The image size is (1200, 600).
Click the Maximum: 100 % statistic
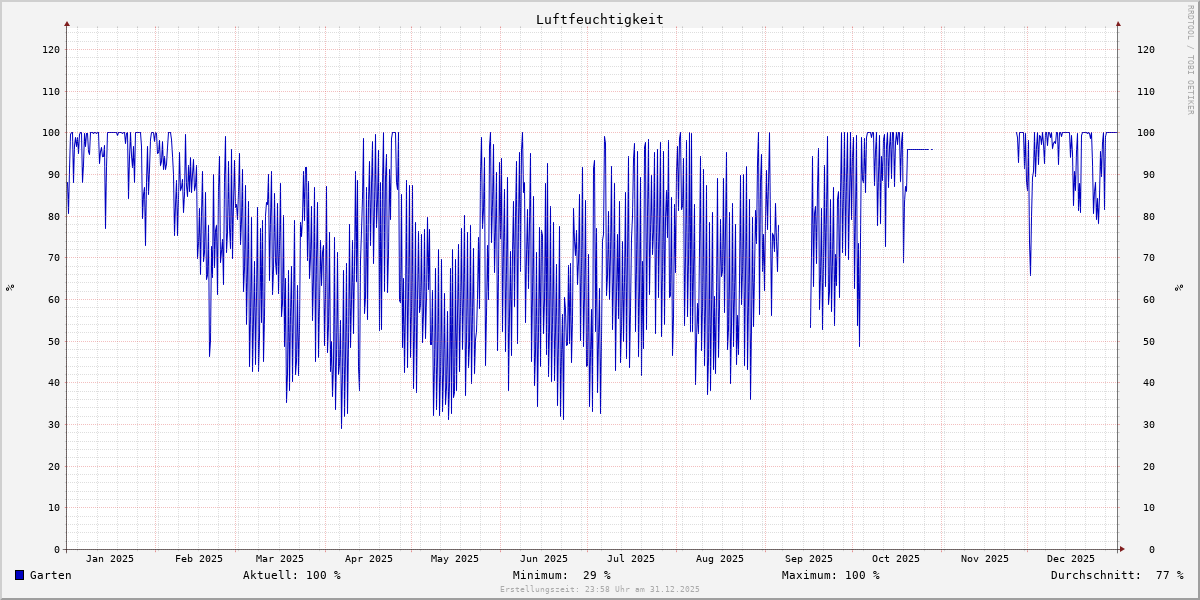tap(830, 575)
